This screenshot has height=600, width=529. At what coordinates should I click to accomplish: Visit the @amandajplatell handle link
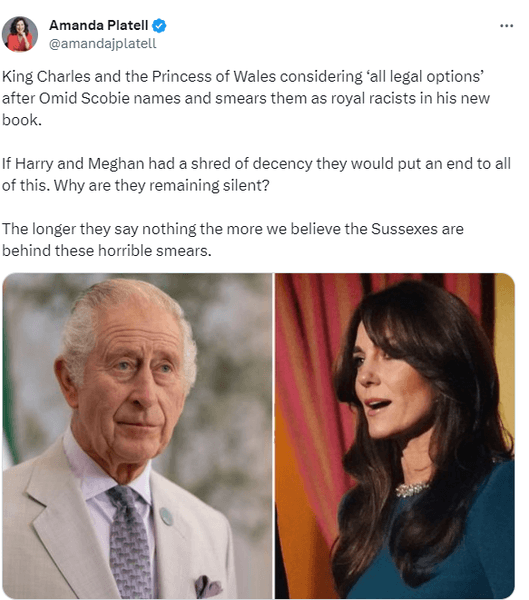(x=103, y=44)
